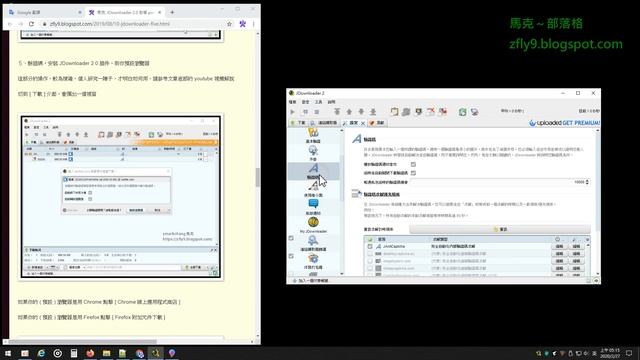
Task: Pause downloads using the JDownloader pause icon
Action: [305, 112]
